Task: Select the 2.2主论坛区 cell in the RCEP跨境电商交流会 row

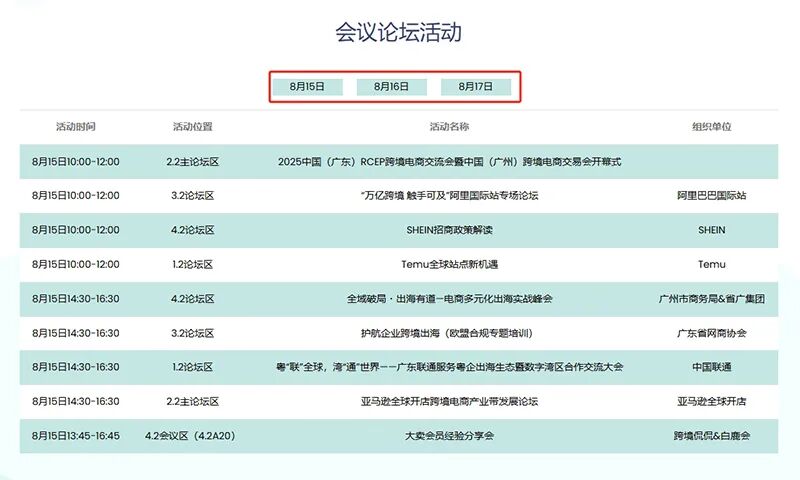Action: [192, 162]
